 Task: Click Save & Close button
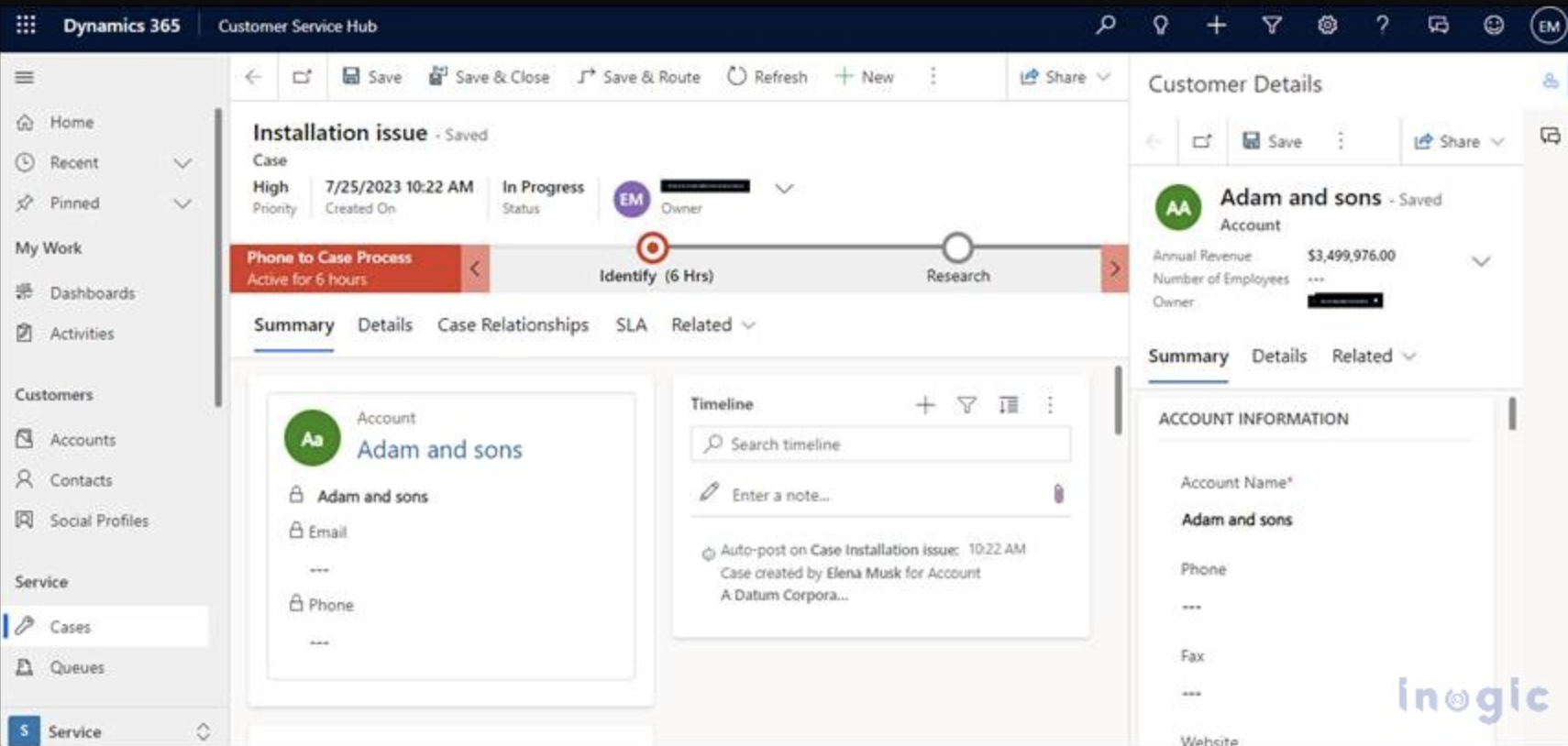[489, 77]
